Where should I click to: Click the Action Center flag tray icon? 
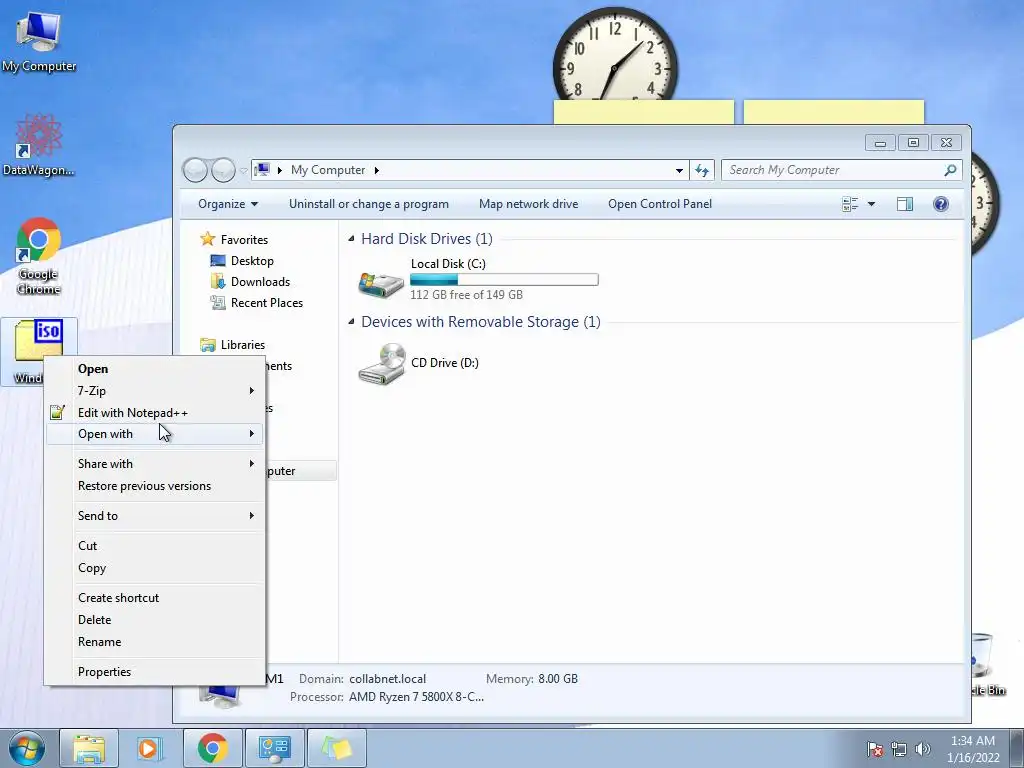pos(875,749)
